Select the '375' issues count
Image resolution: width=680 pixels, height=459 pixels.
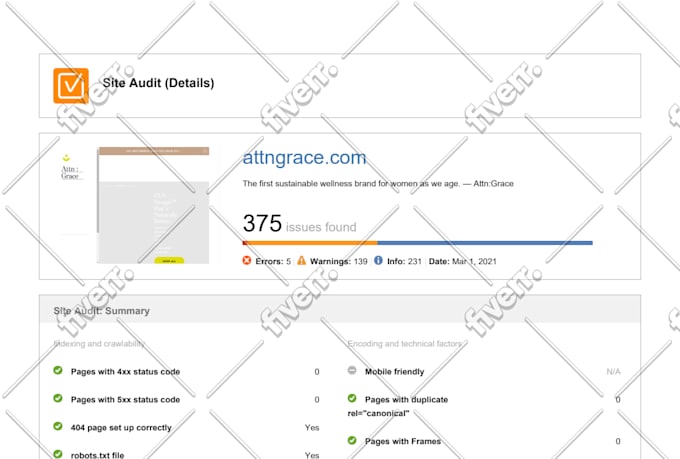(x=262, y=223)
